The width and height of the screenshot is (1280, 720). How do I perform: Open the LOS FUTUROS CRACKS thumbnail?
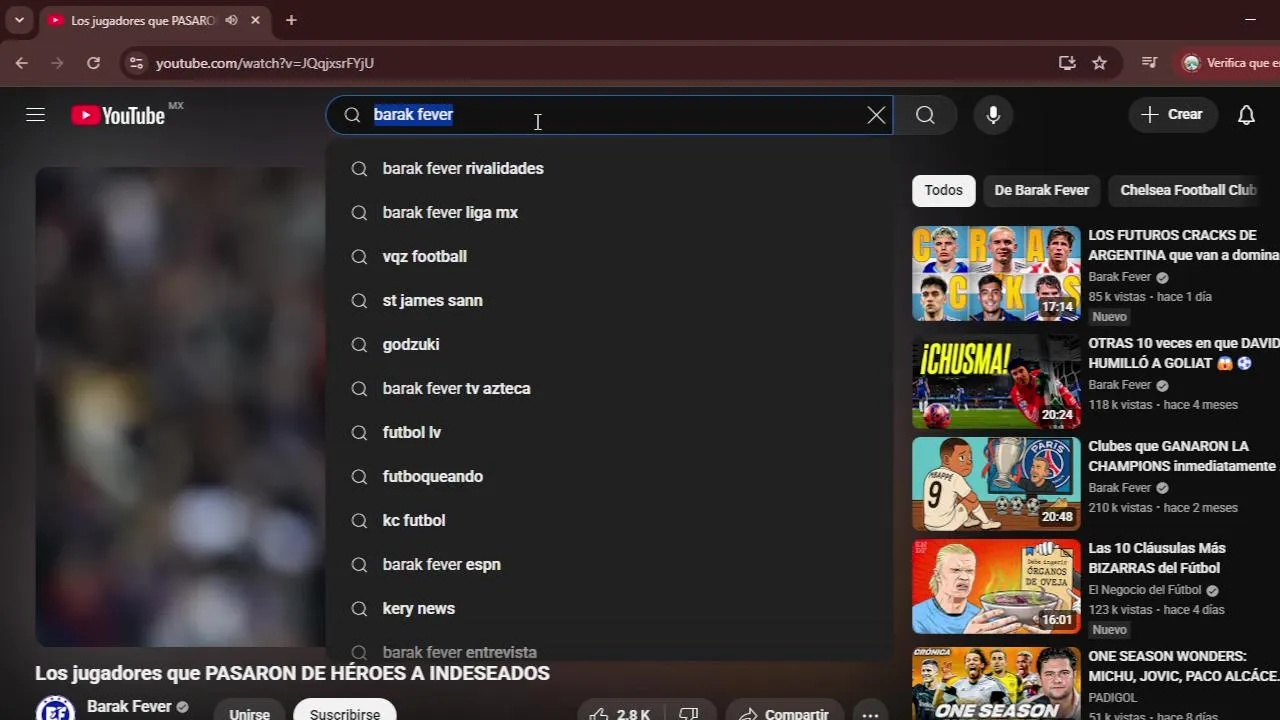[996, 273]
